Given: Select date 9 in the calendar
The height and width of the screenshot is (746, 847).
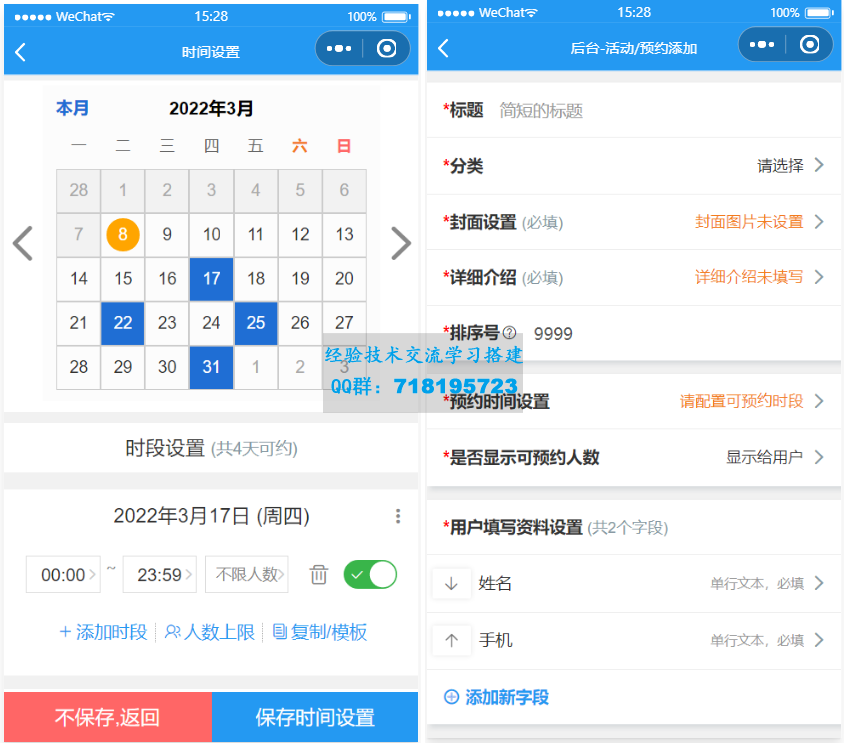Looking at the screenshot, I should (167, 236).
